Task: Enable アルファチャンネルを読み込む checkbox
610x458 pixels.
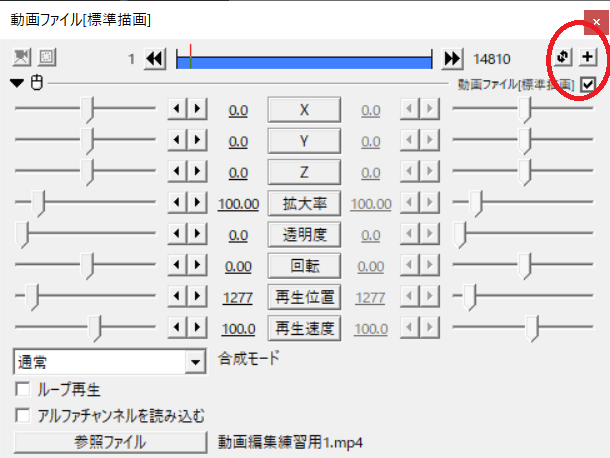Action: coord(23,415)
